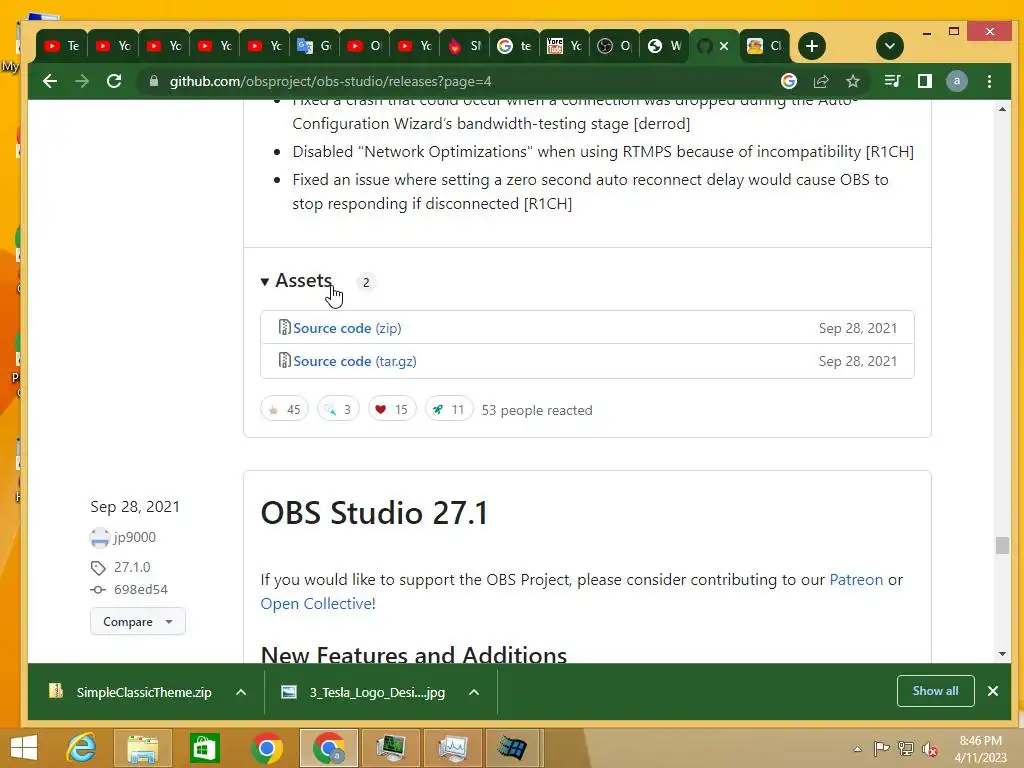Open the Patreon link
Viewport: 1024px width, 768px height.
pyautogui.click(x=856, y=579)
